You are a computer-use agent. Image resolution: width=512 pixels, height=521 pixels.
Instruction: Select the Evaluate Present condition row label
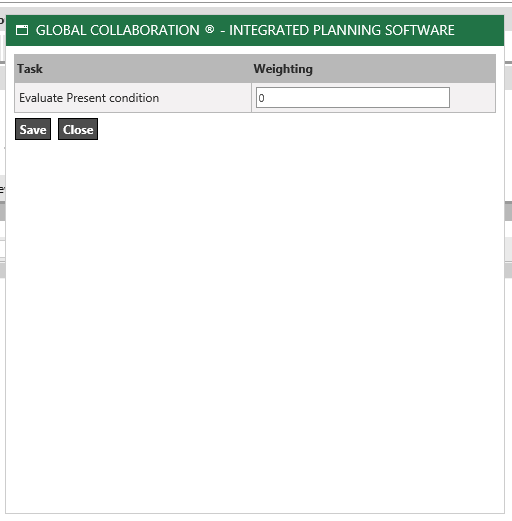pos(89,98)
